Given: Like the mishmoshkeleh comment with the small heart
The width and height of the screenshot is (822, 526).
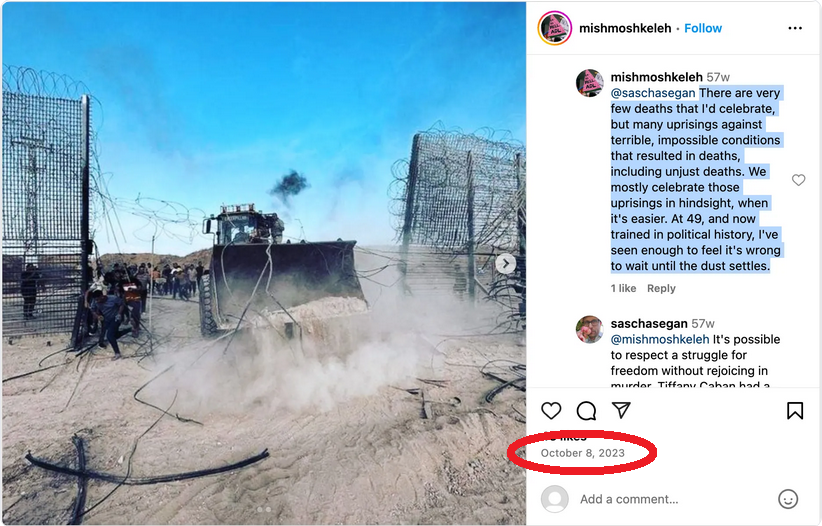Looking at the screenshot, I should coord(798,180).
